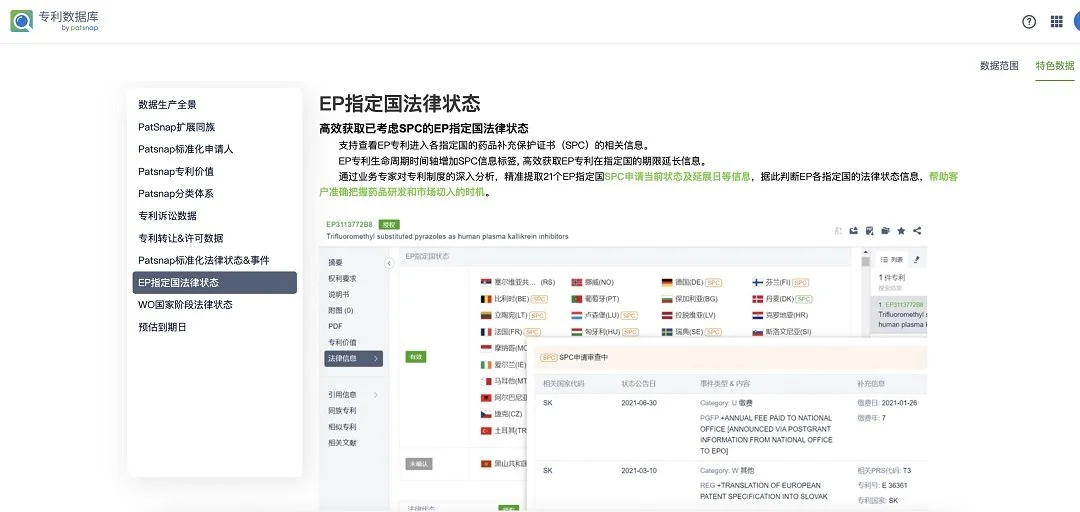1080x512 pixels.
Task: Click the 法国(FR) flag icon
Action: coord(486,332)
